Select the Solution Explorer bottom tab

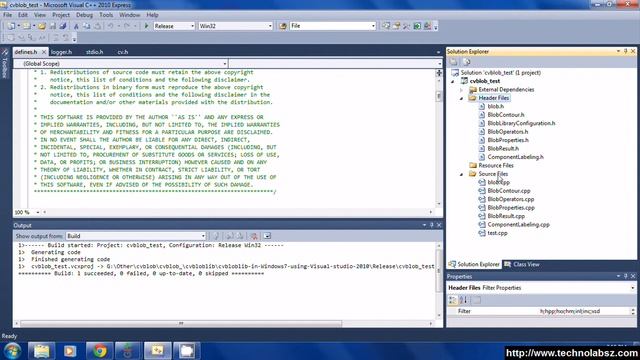(x=474, y=264)
